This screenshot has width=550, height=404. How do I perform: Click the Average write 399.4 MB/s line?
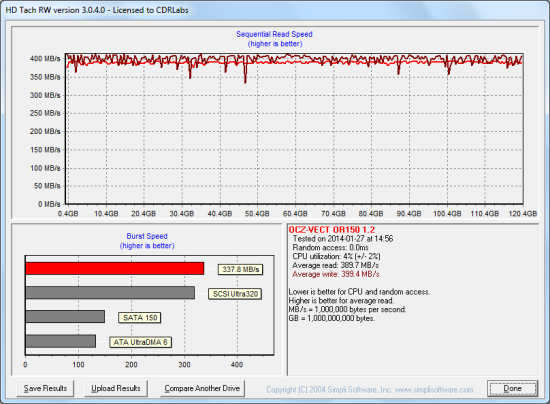[336, 274]
